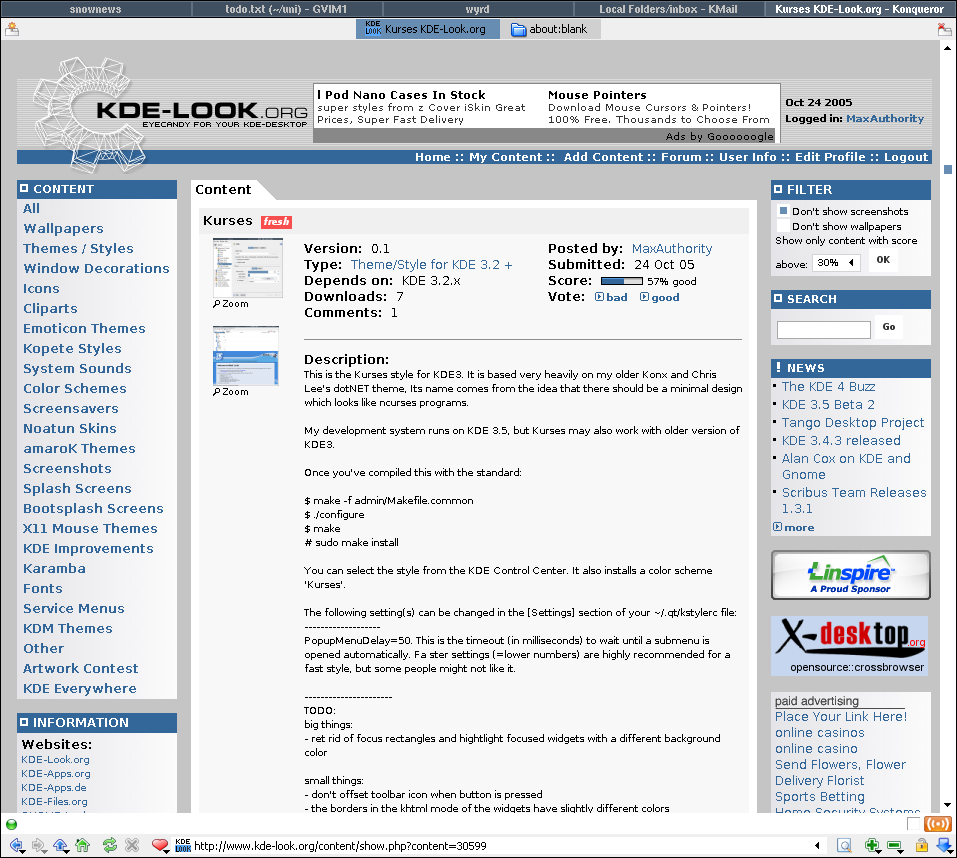This screenshot has width=957, height=858.
Task: Open Edit Profile in the site menu
Action: pyautogui.click(x=830, y=157)
